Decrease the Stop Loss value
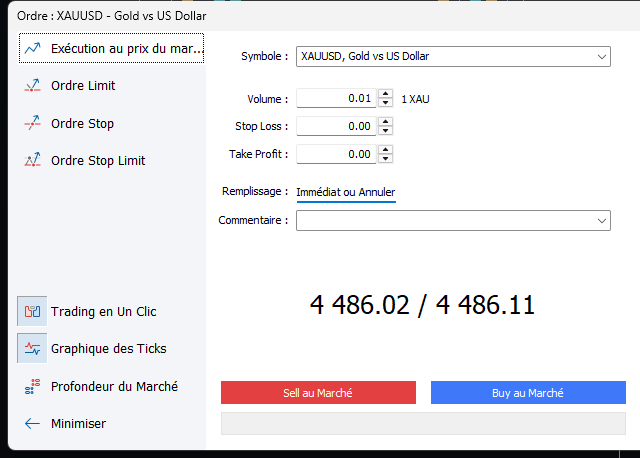 point(385,131)
